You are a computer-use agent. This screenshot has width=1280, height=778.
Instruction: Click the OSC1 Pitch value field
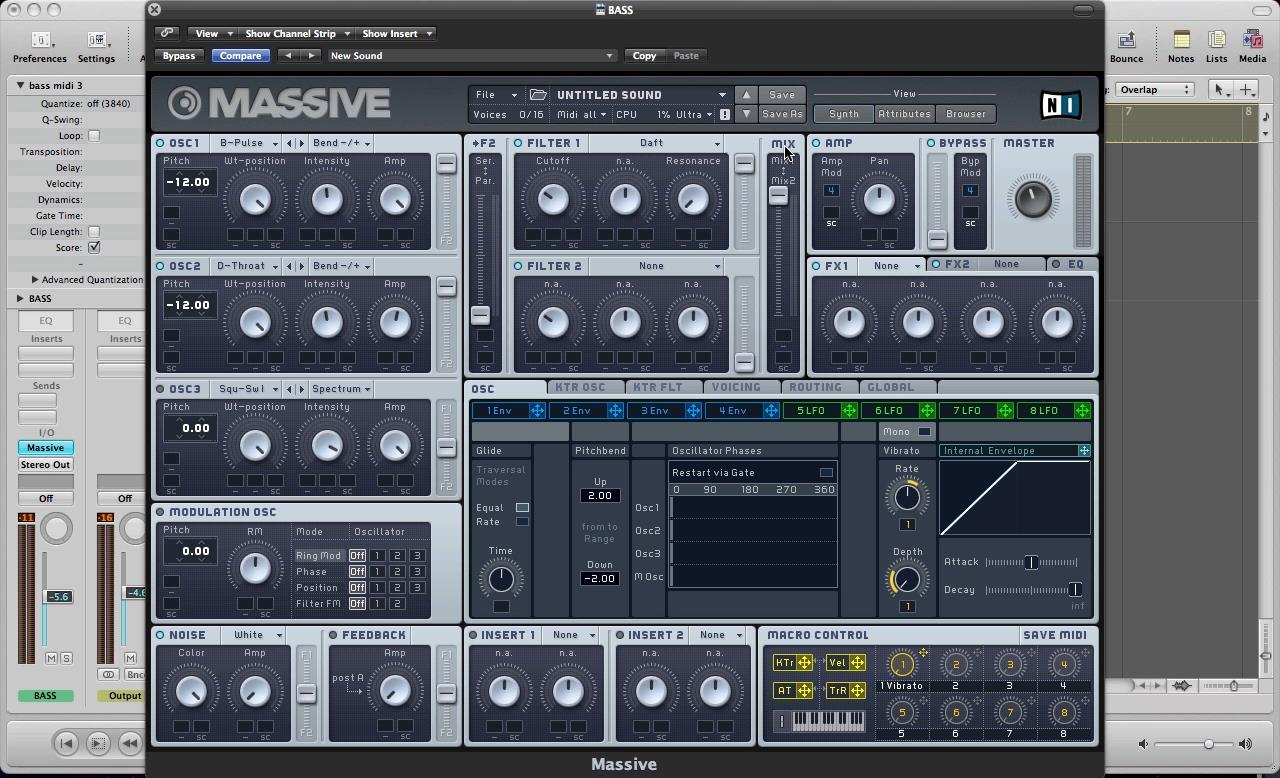pyautogui.click(x=188, y=182)
